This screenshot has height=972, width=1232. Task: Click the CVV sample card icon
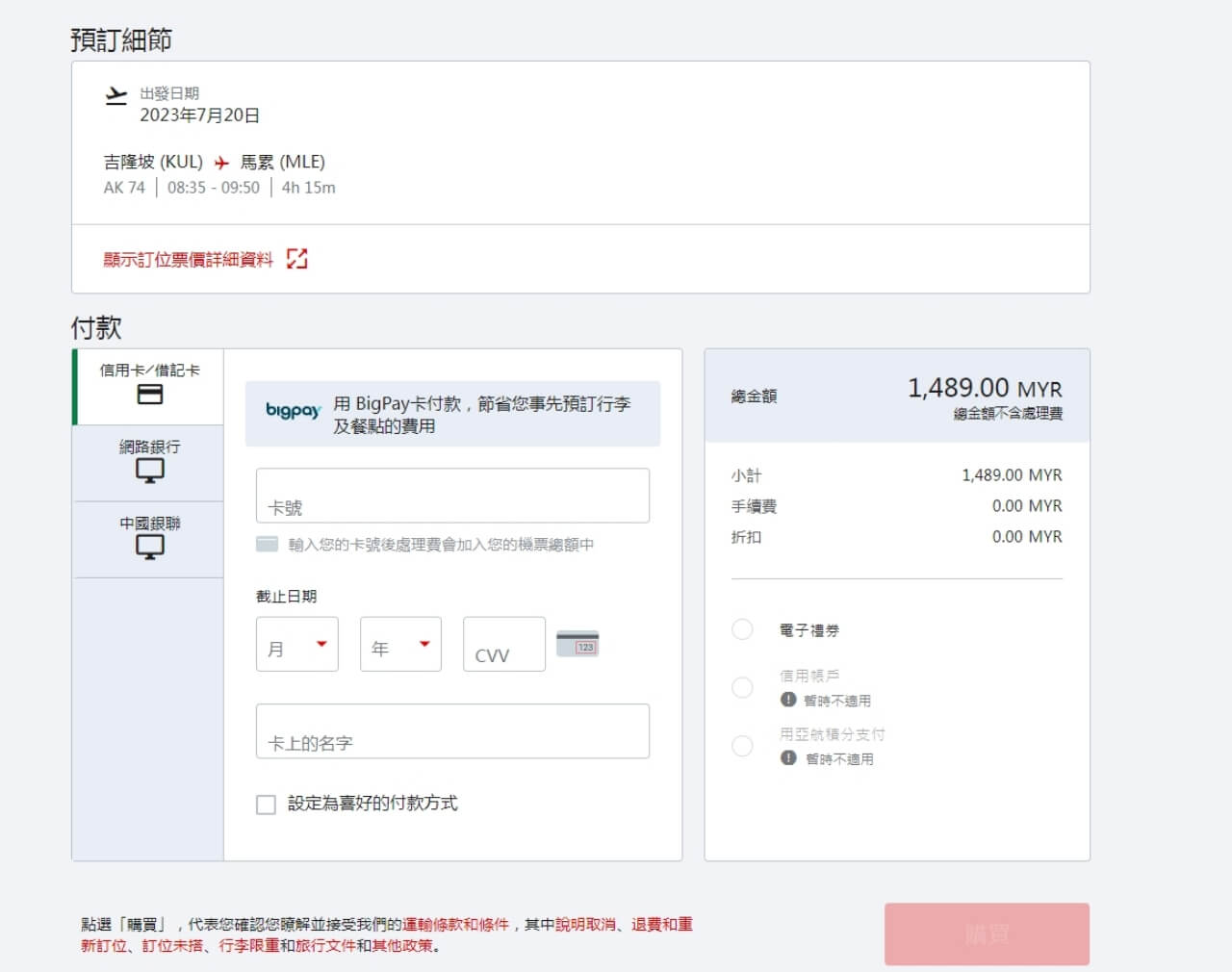(x=577, y=643)
